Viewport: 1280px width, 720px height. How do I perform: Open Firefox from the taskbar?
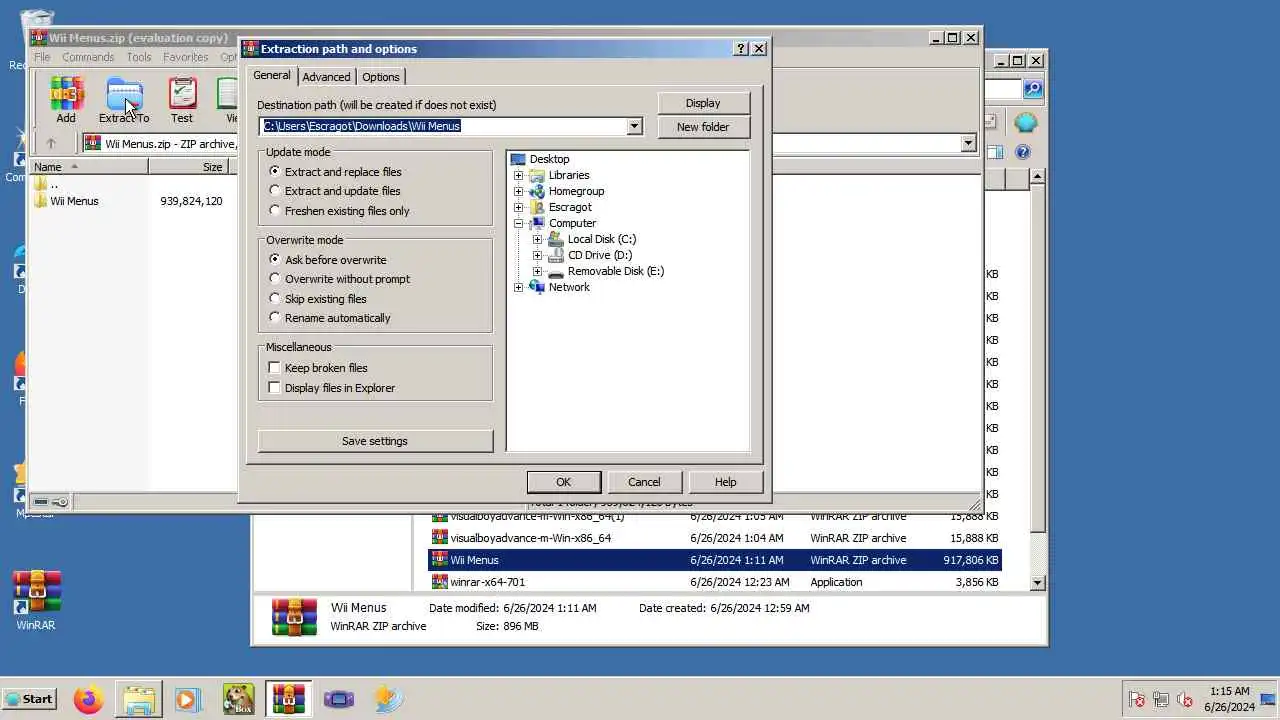pyautogui.click(x=88, y=699)
